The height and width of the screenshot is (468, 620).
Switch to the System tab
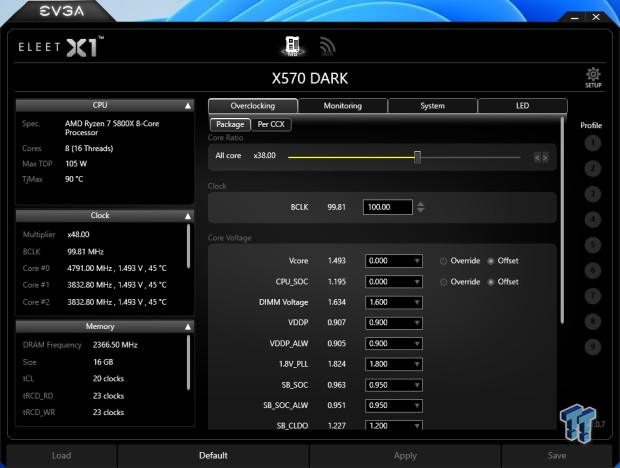tap(433, 106)
